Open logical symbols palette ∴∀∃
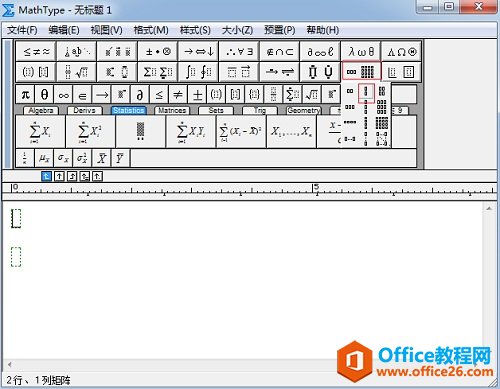This screenshot has height=389, width=500. [x=239, y=52]
